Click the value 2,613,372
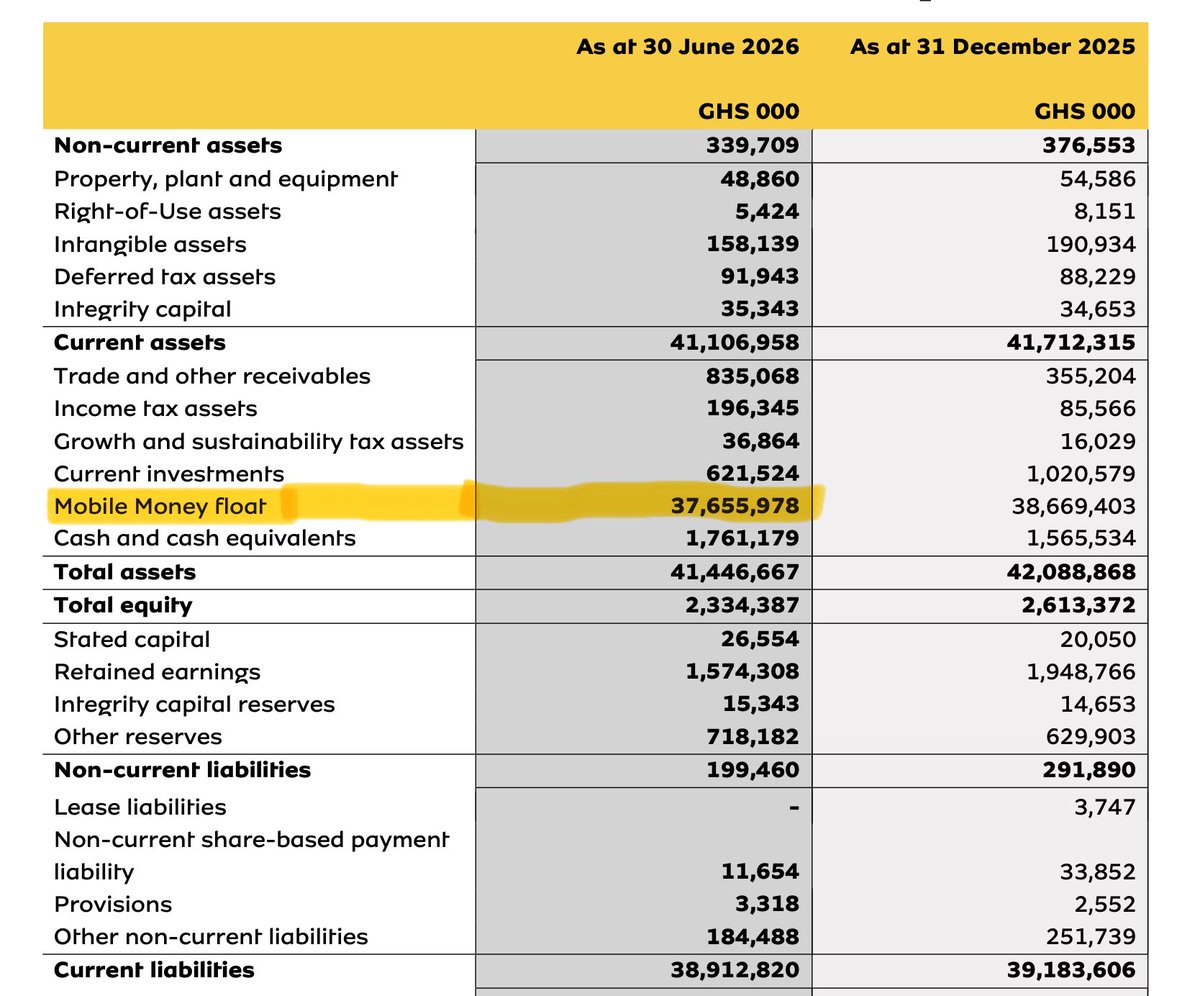 point(1077,605)
